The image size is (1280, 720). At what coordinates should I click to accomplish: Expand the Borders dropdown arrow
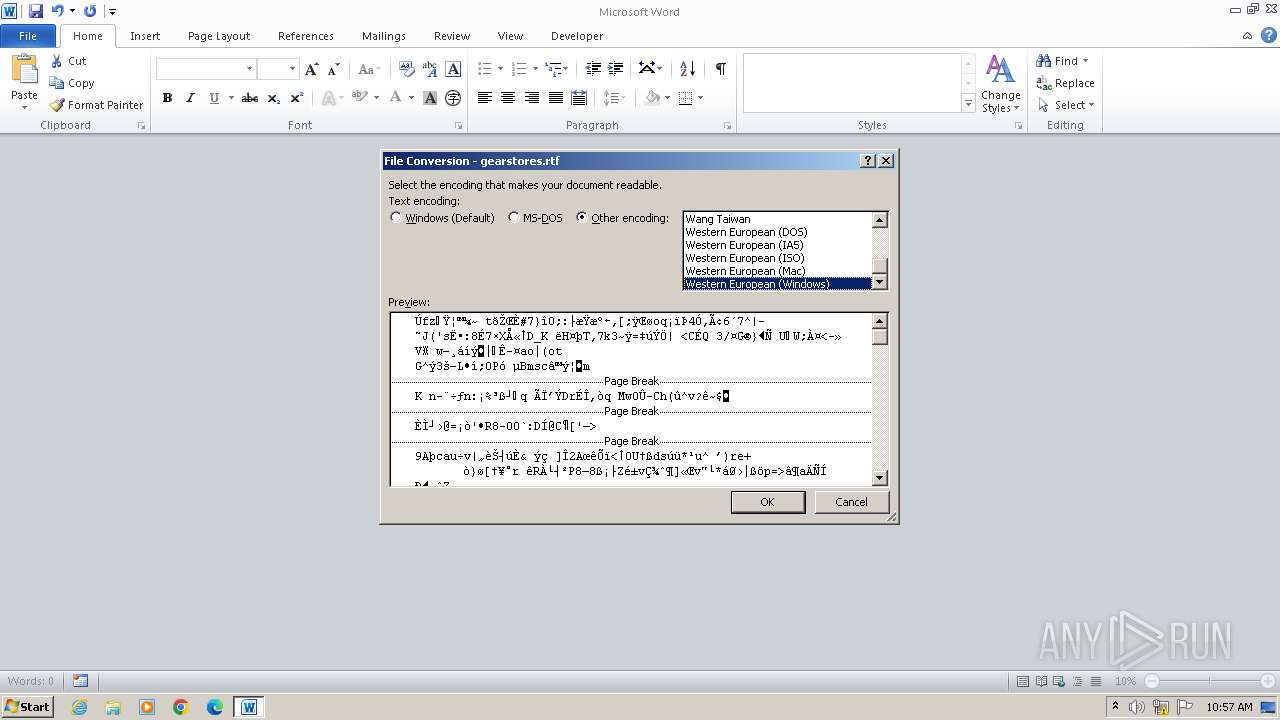(x=701, y=98)
